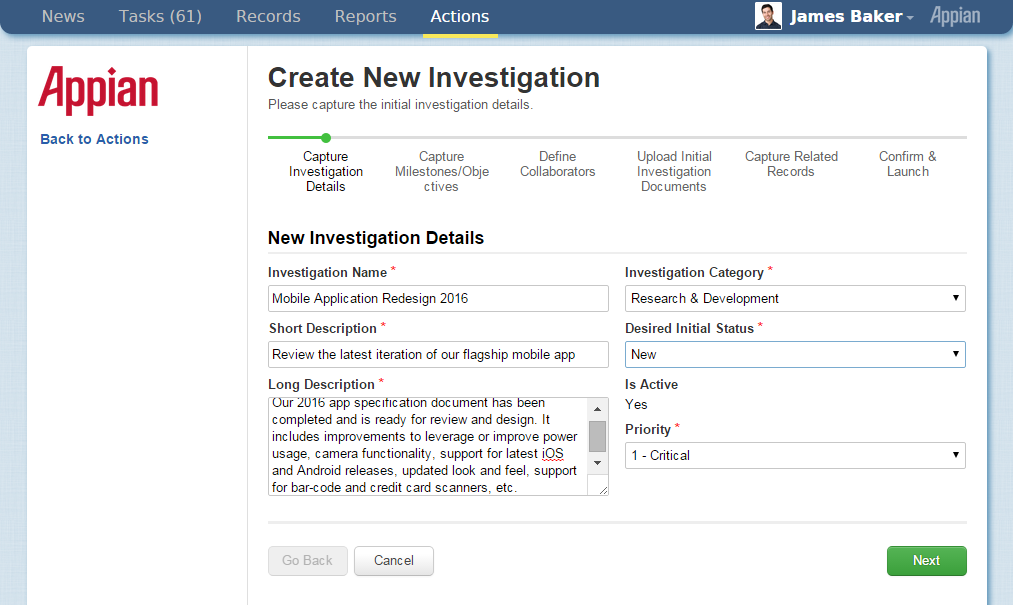
Task: Click the Appian logo in sidebar
Action: click(98, 91)
